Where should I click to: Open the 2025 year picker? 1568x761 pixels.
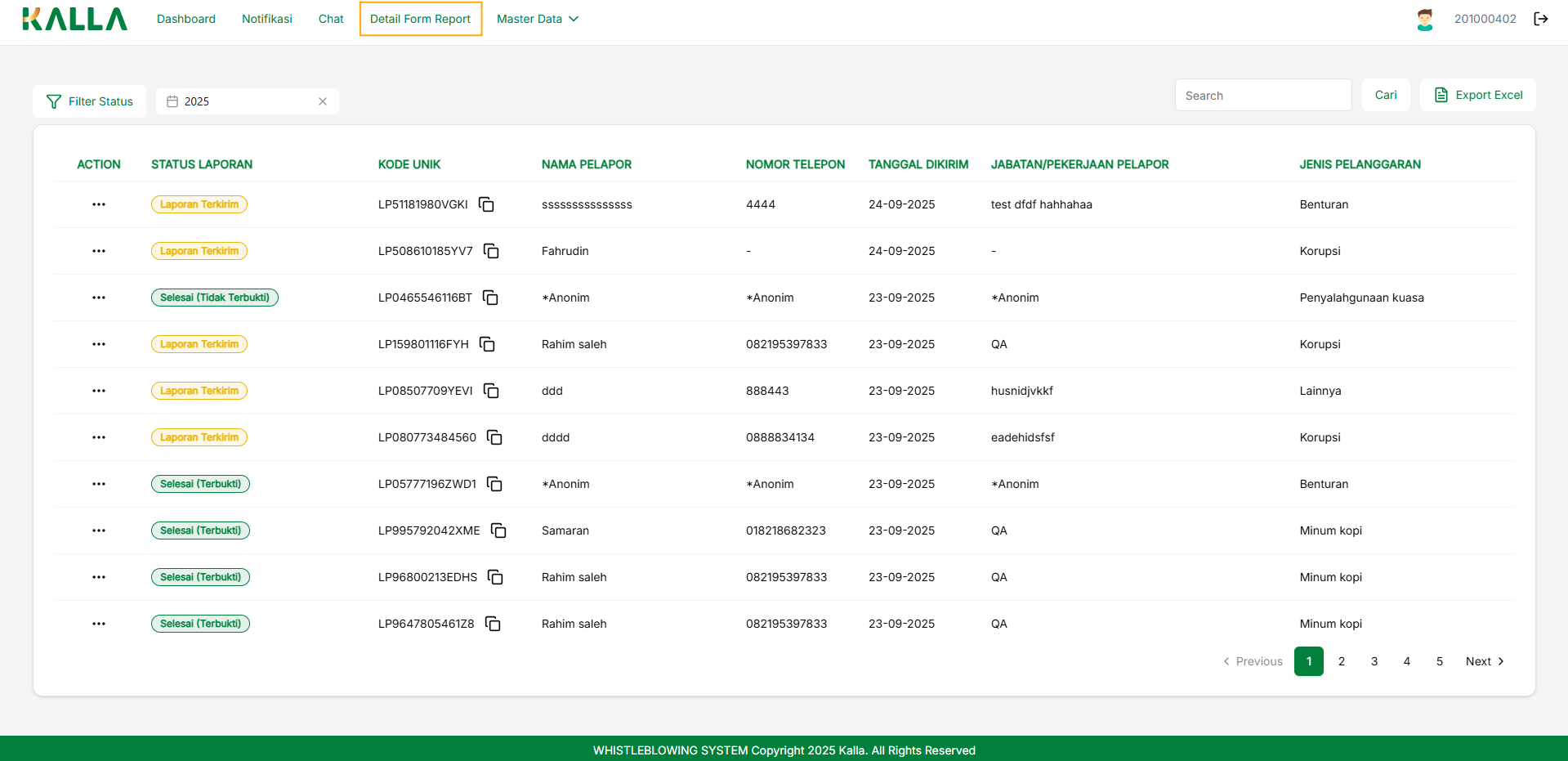237,101
